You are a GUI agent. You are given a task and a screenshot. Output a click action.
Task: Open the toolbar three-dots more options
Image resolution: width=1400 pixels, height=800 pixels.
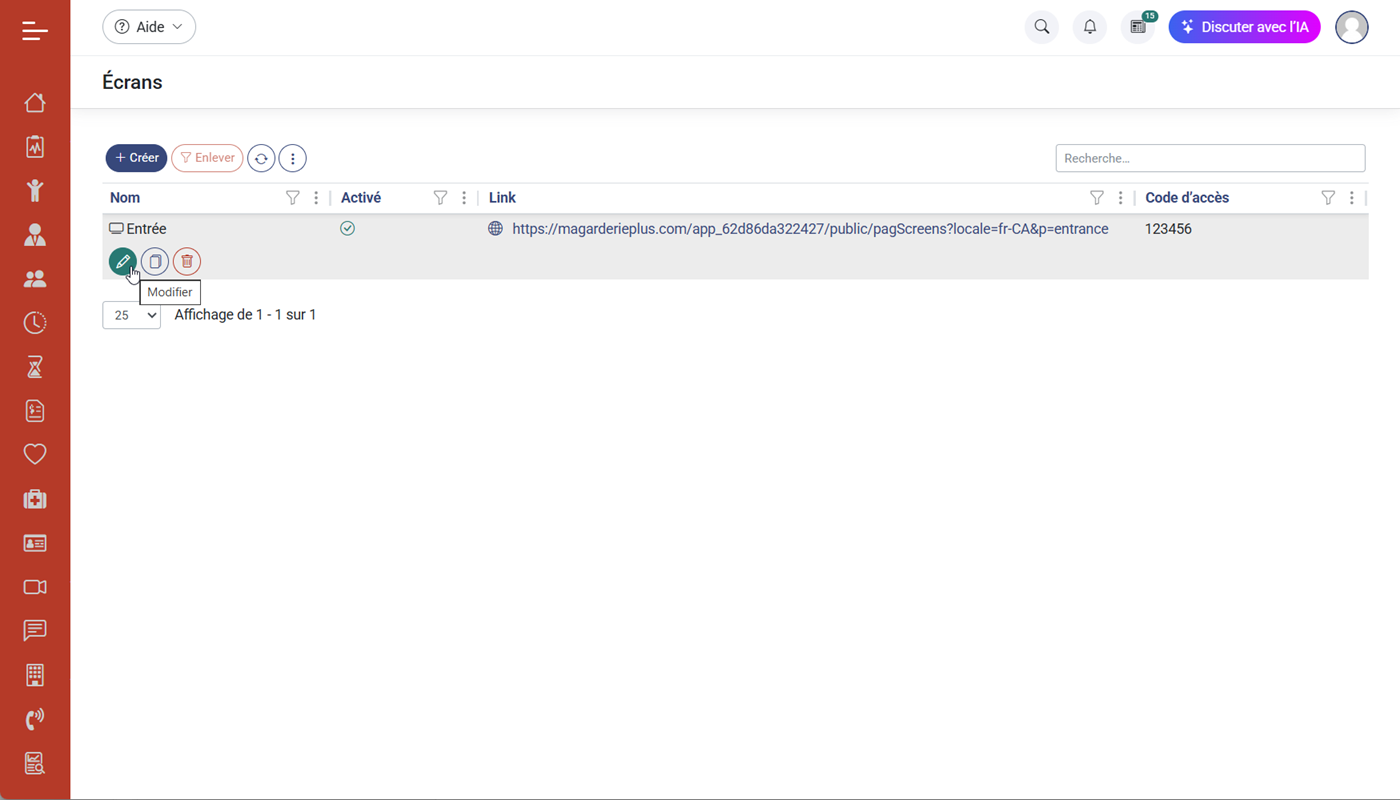(x=292, y=158)
